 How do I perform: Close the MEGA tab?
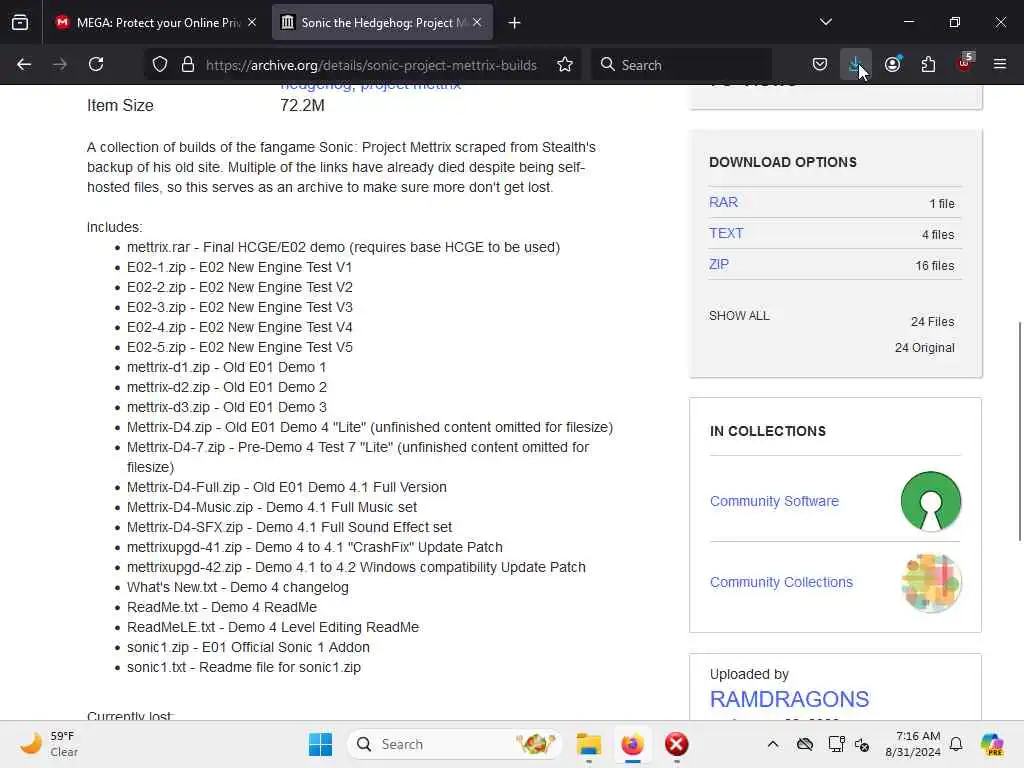click(x=252, y=22)
